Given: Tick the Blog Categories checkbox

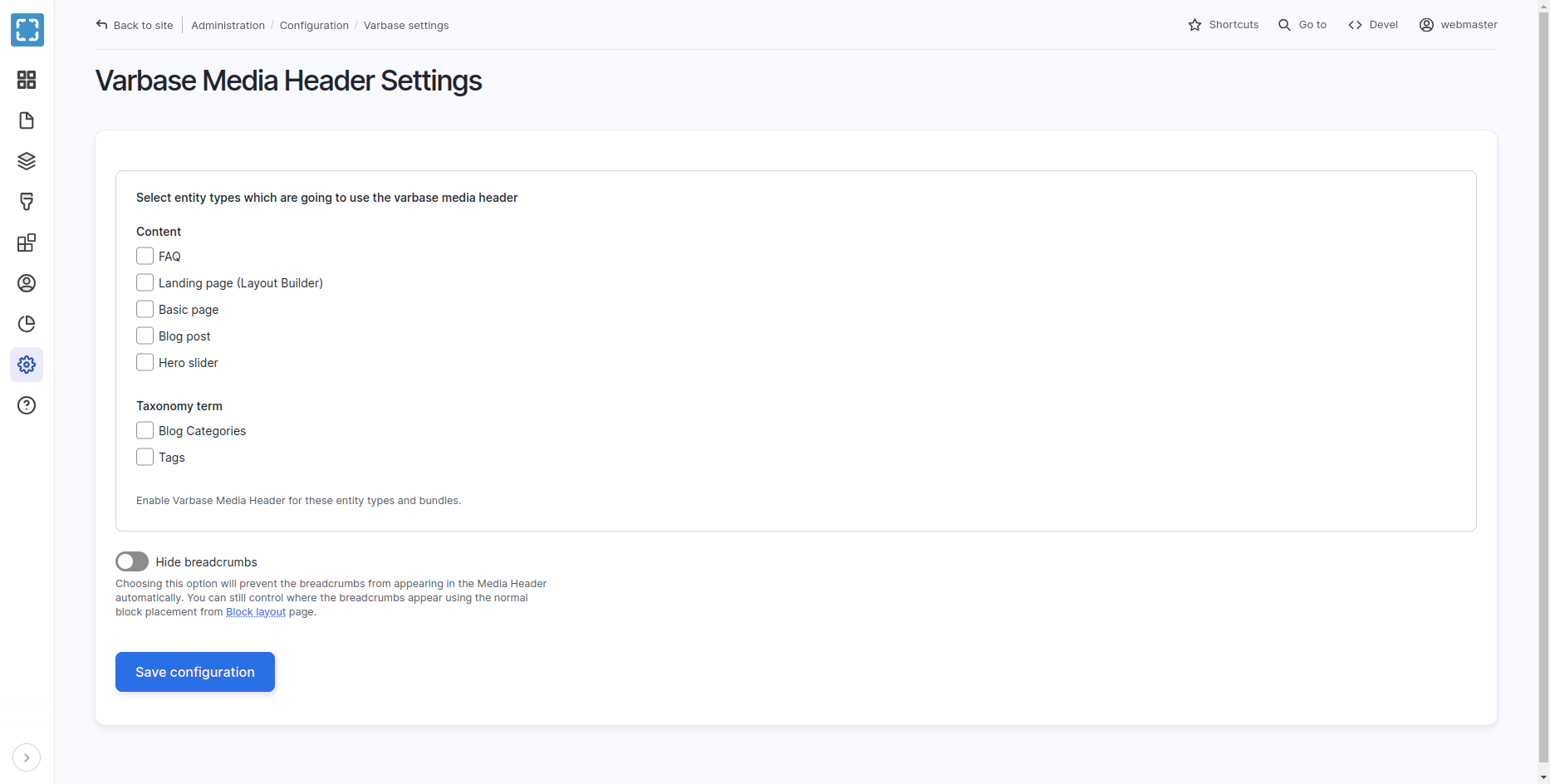Looking at the screenshot, I should pos(145,430).
